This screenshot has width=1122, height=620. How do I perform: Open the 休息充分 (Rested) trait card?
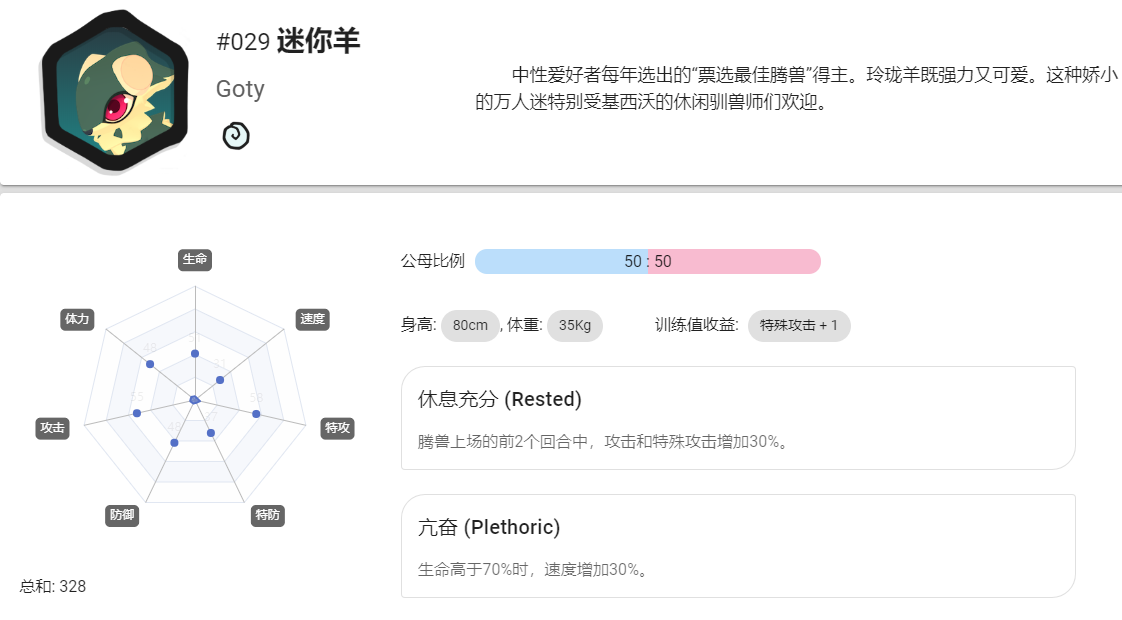[738, 418]
